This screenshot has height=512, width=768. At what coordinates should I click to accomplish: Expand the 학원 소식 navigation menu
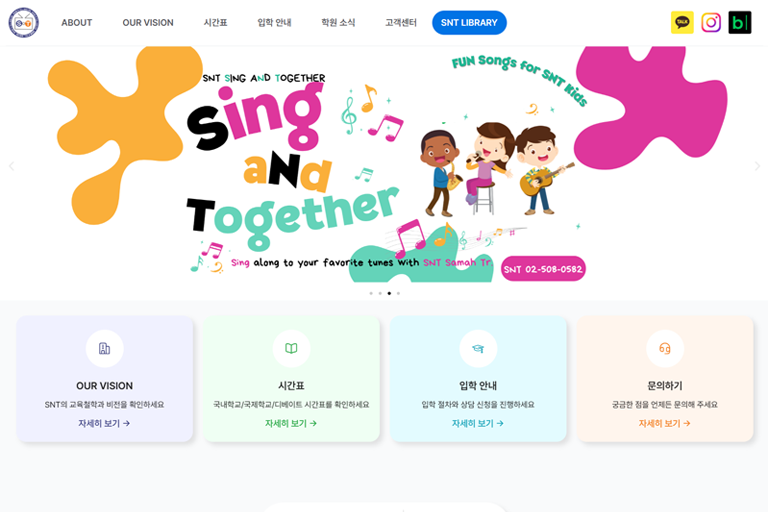(338, 23)
